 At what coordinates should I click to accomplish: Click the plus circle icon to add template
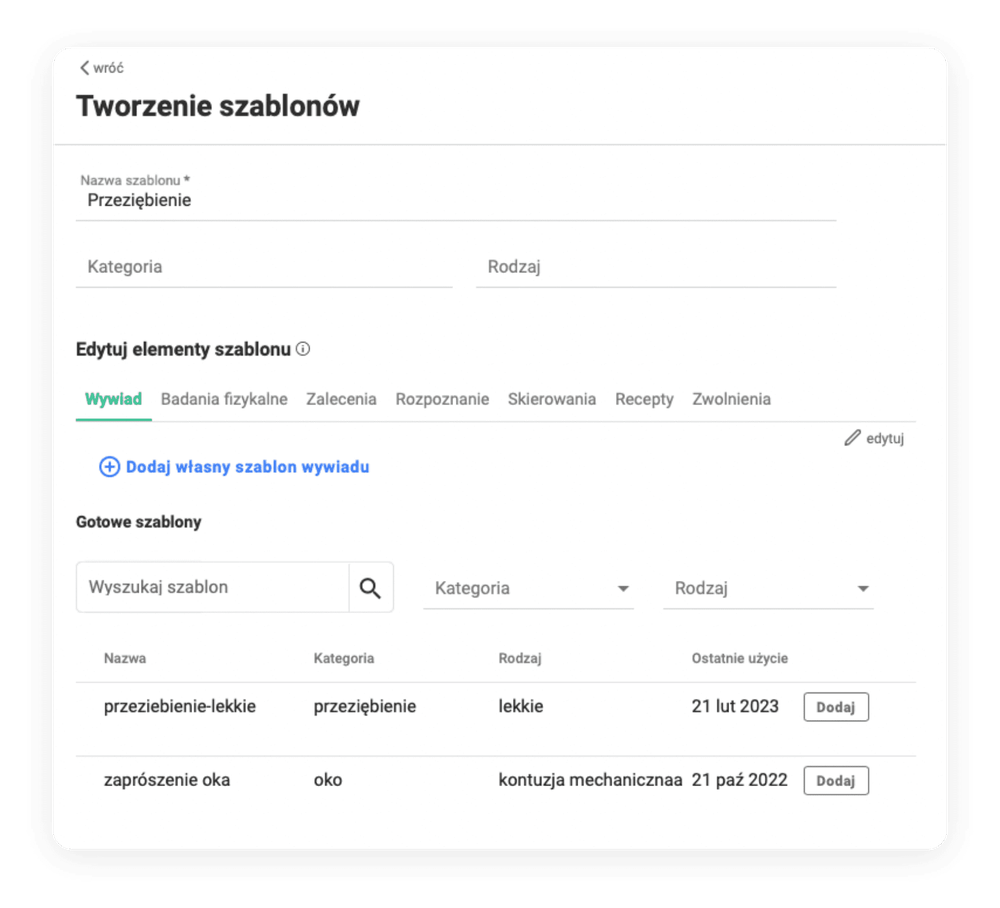coord(109,467)
